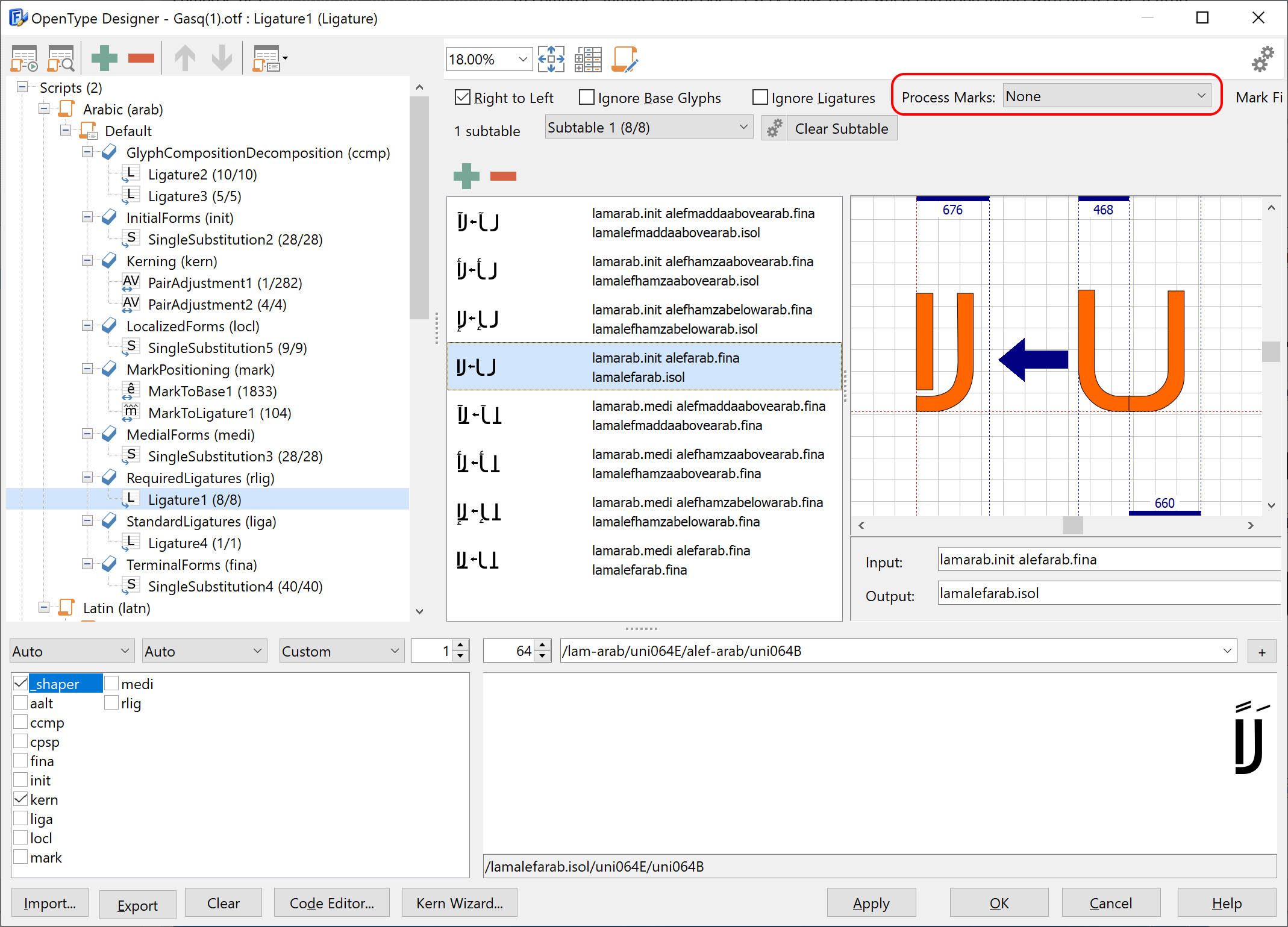
Task: Click the Code Editor... button
Action: tap(332, 903)
